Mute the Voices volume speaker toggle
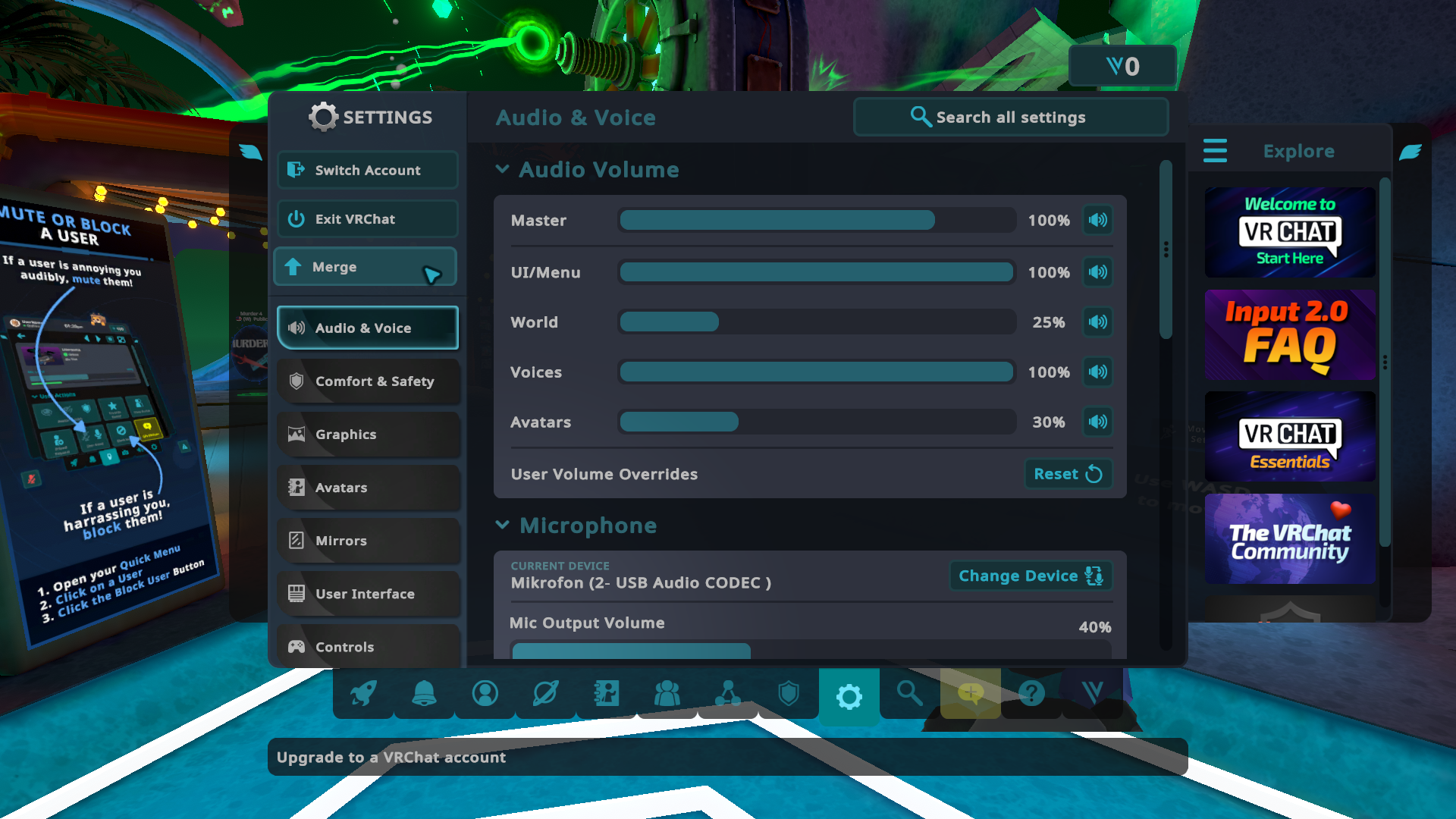Viewport: 1456px width, 819px height. (1097, 372)
